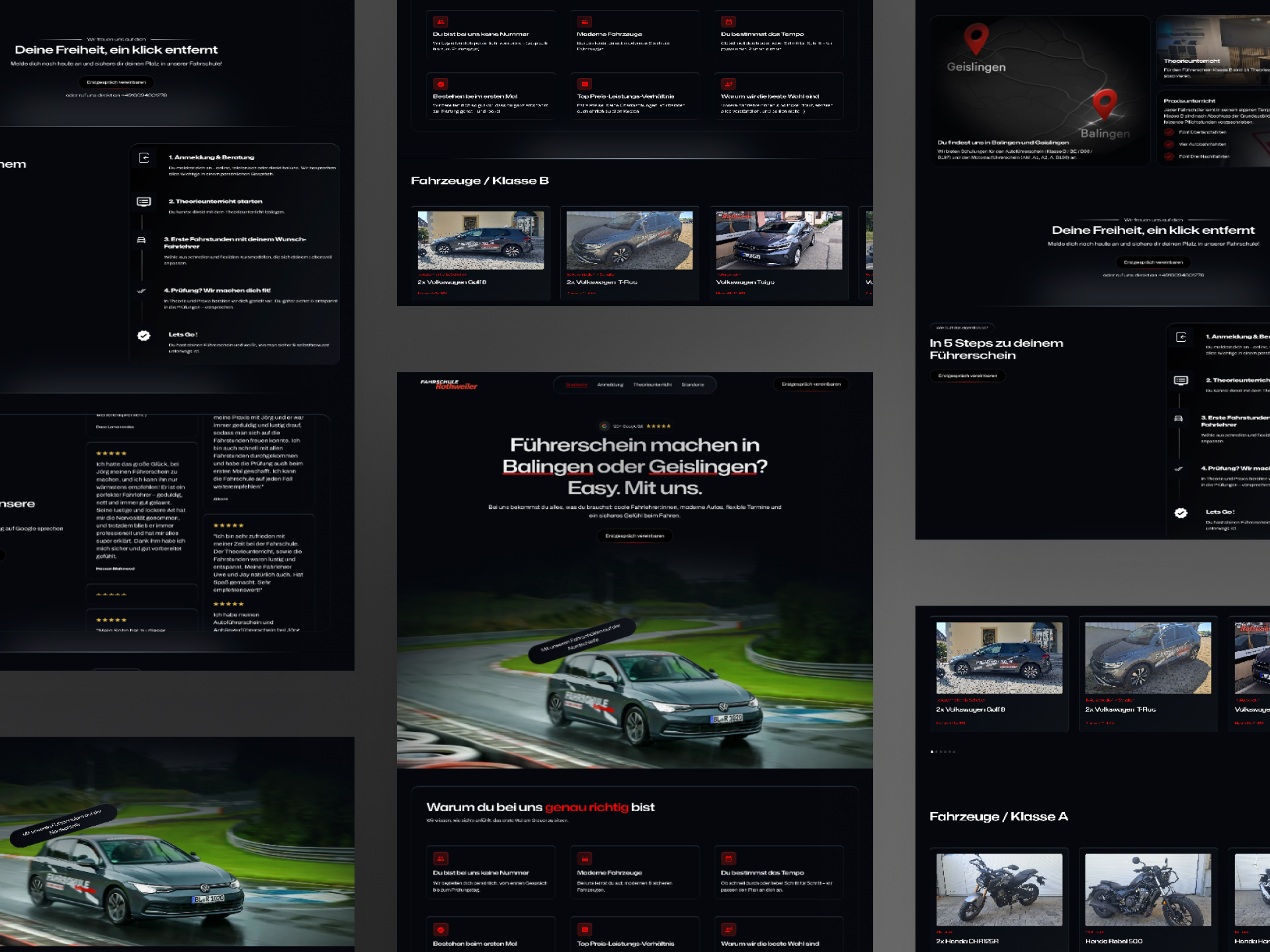
Task: Open the Volkswagen Taigo photo under 'Fahrzeuge / Klasse B'
Action: click(x=779, y=240)
